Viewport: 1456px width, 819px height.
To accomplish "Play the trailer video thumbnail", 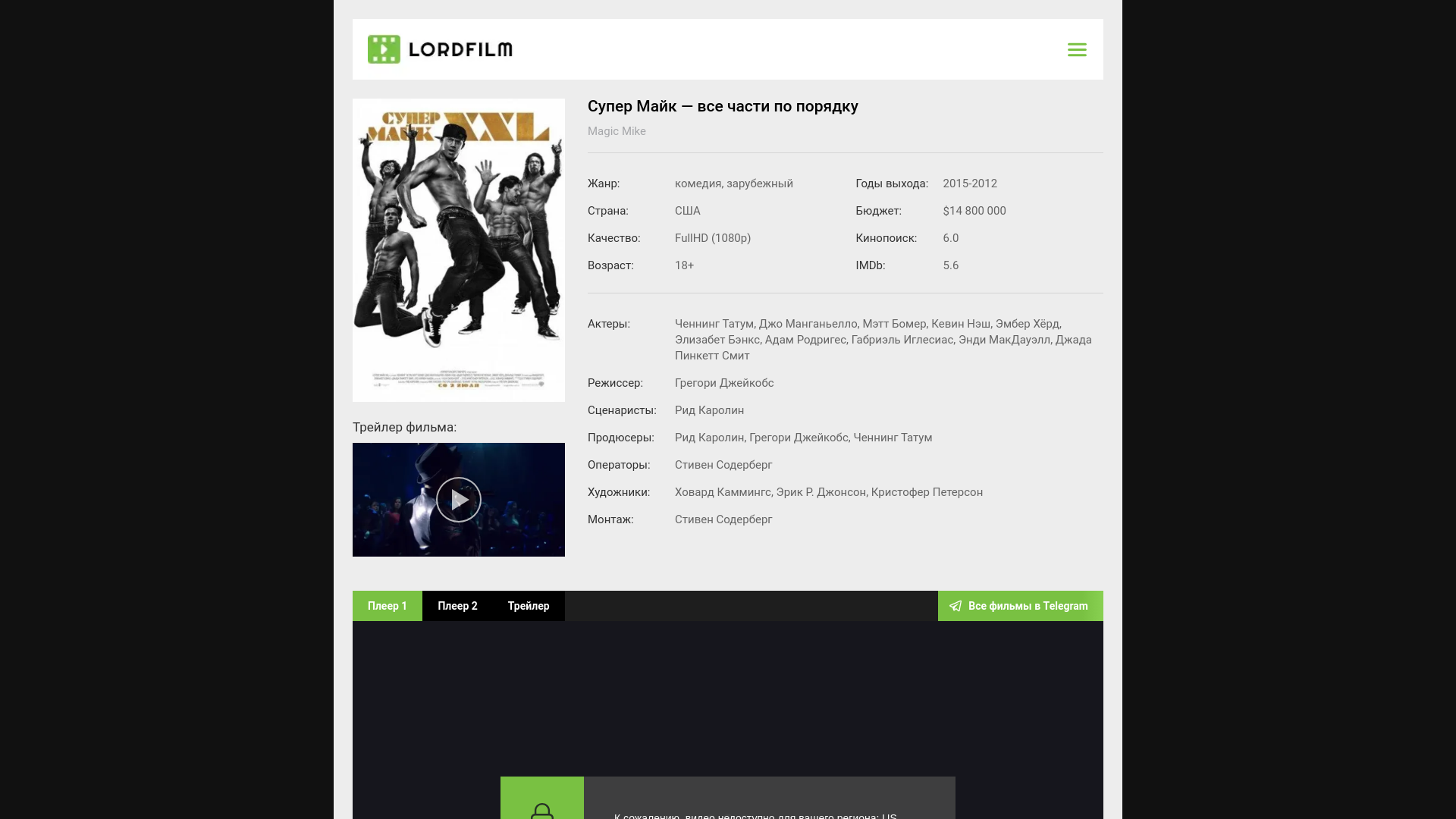I will tap(459, 500).
